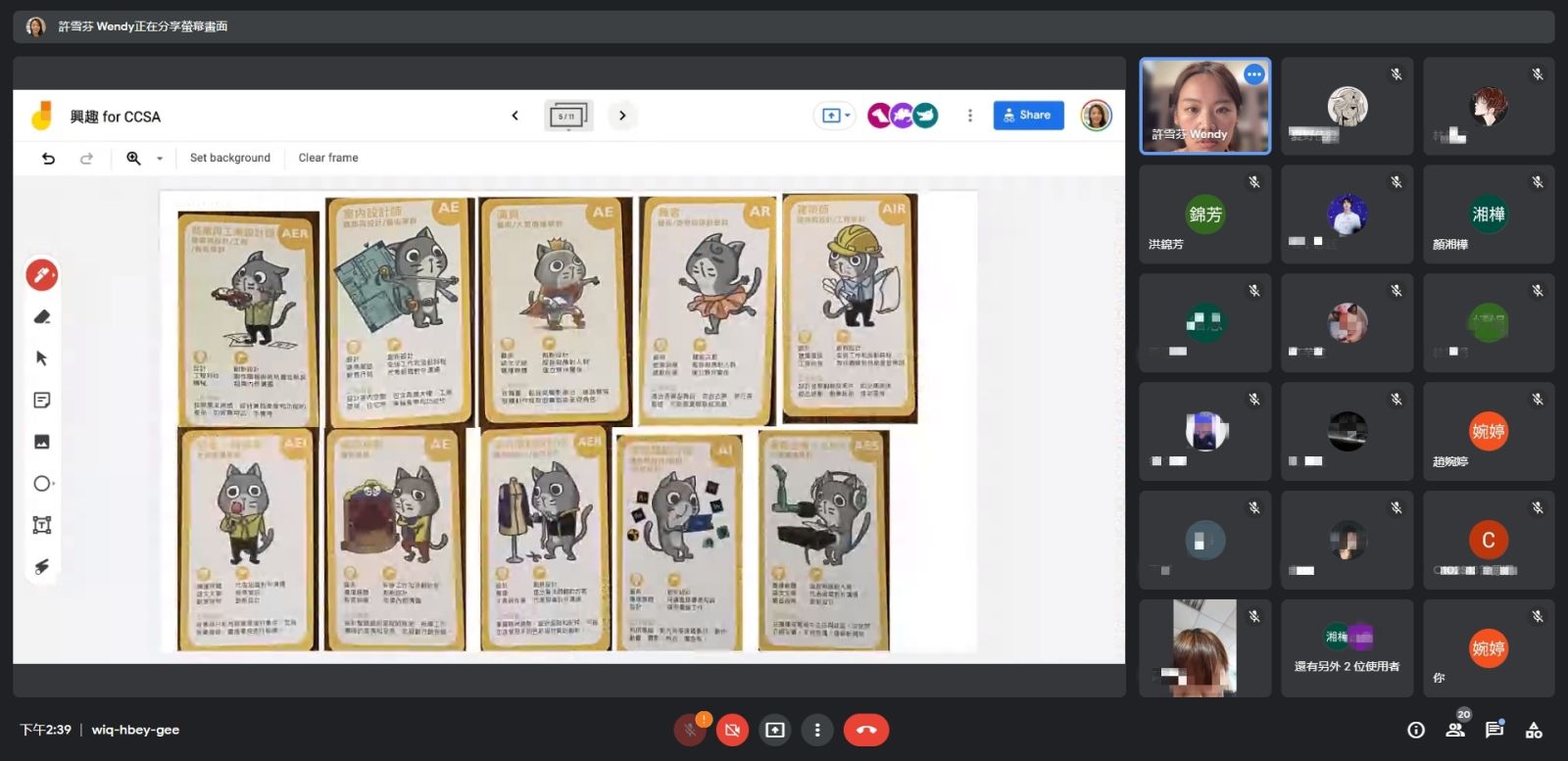The height and width of the screenshot is (761, 1568).
Task: Go to the next frame
Action: coord(622,116)
